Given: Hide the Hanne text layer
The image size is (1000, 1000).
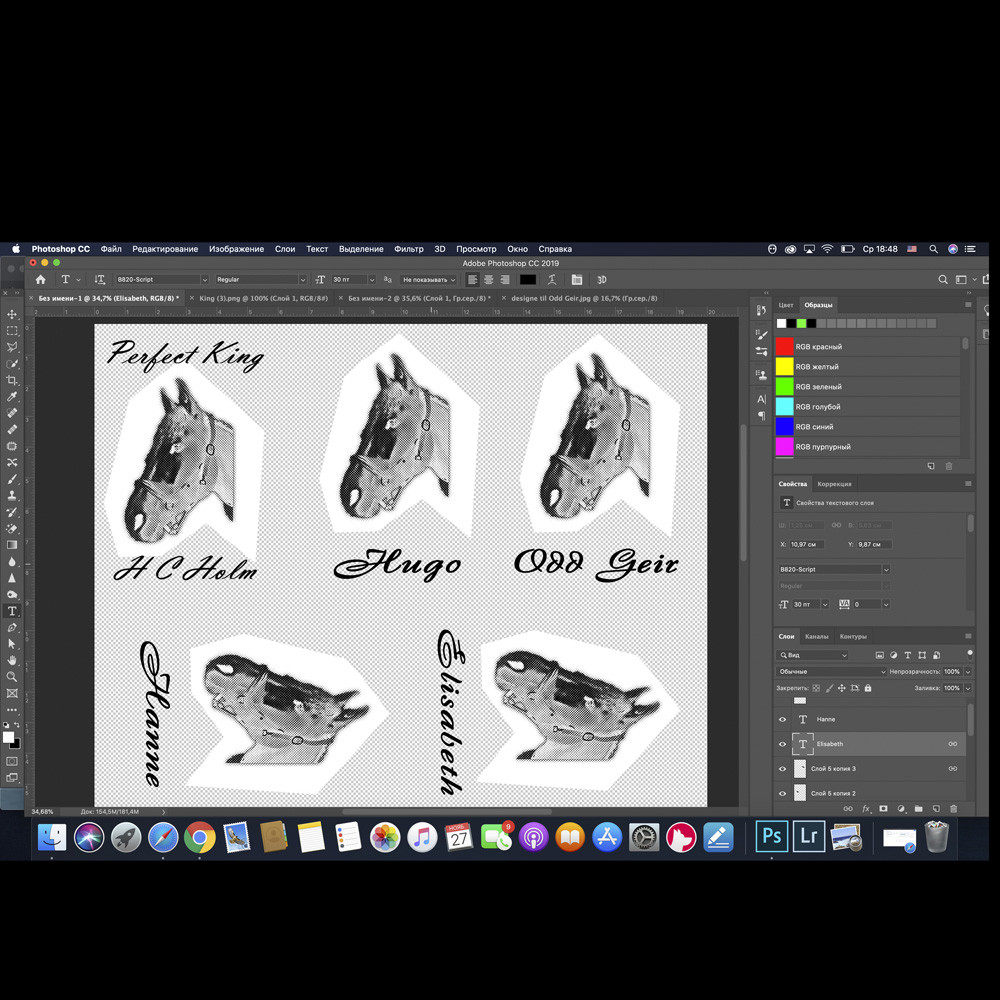Looking at the screenshot, I should [783, 719].
